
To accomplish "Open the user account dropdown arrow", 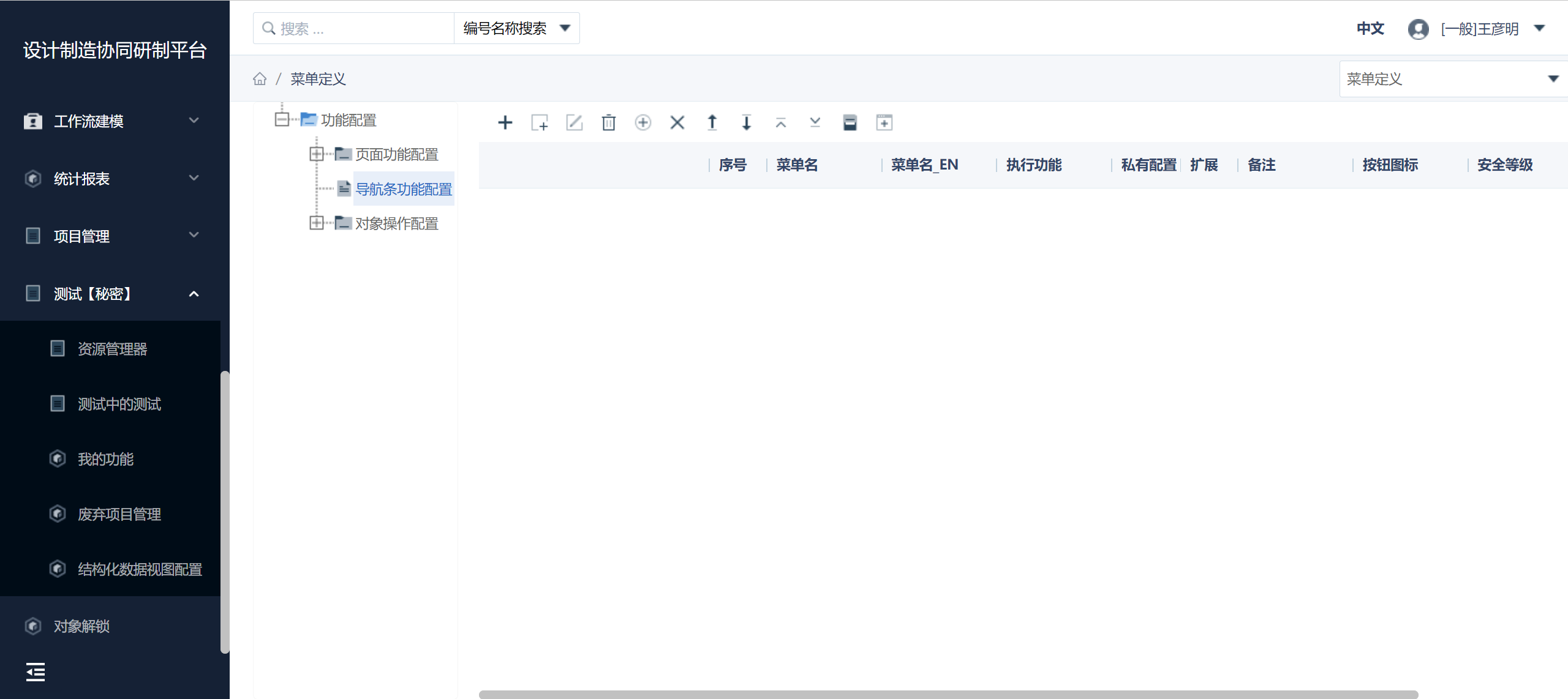I will point(1539,28).
